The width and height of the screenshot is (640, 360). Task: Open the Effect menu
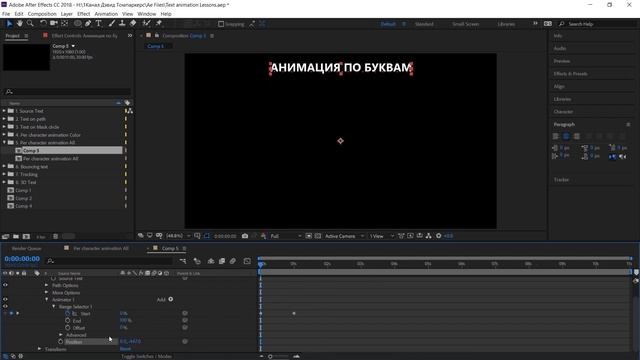tap(83, 13)
